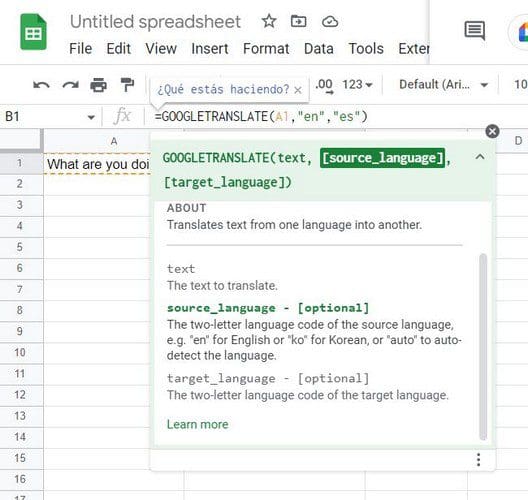The width and height of the screenshot is (528, 500).
Task: Click the select-all corner box
Action: (x=21, y=141)
